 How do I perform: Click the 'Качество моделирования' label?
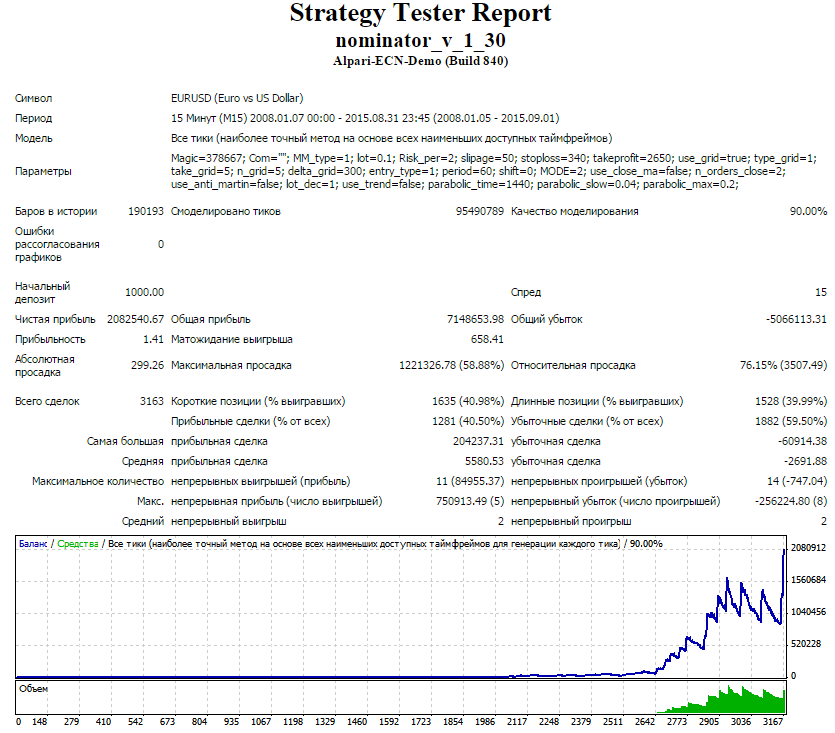[x=575, y=211]
